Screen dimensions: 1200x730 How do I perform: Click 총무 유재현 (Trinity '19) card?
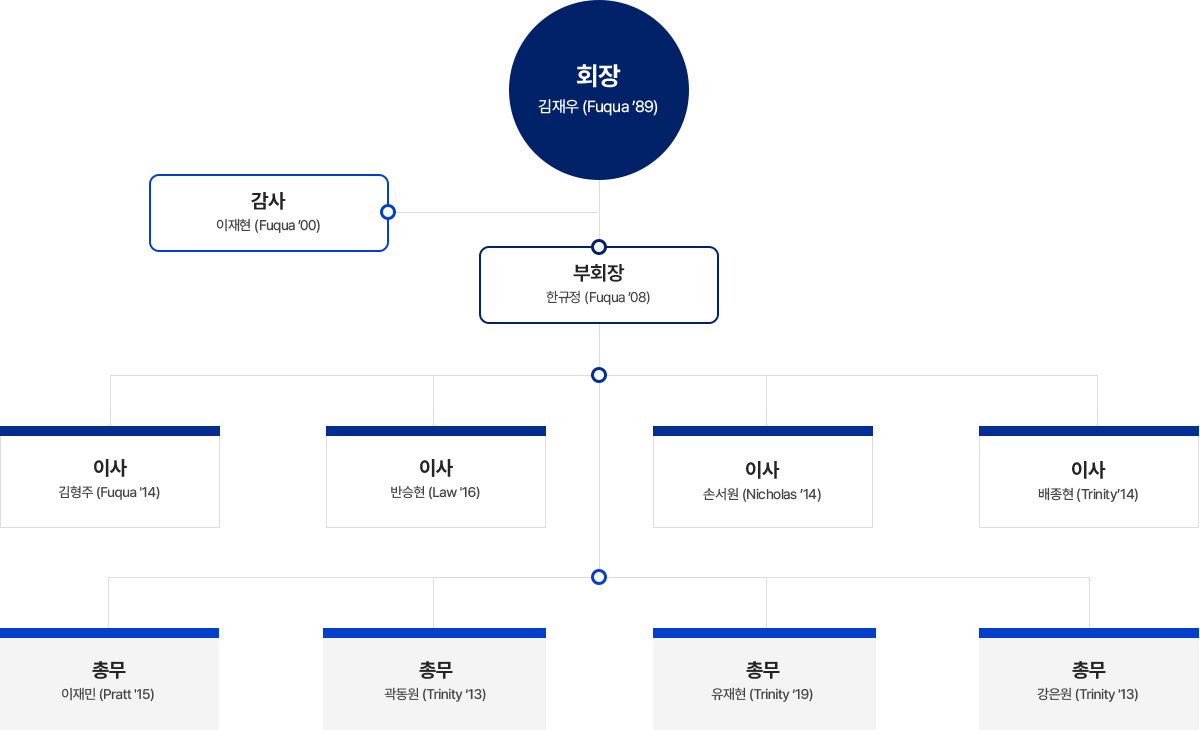[764, 682]
